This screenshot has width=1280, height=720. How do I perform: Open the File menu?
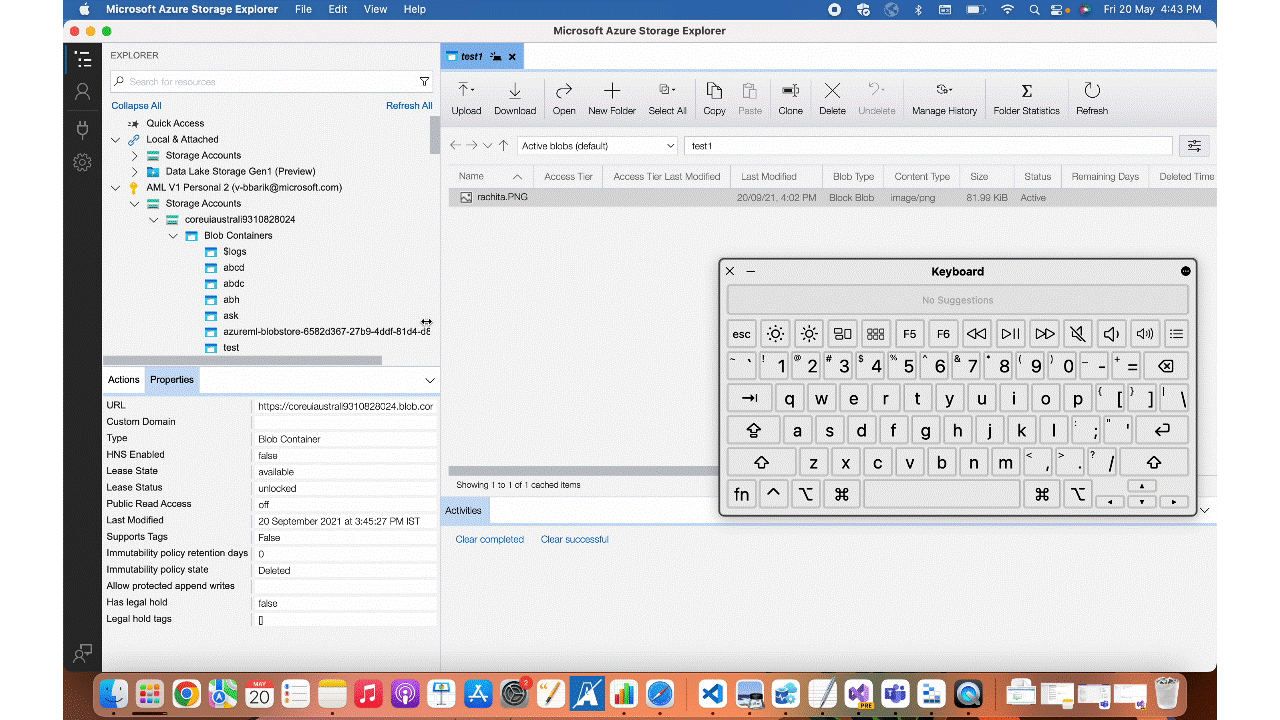click(303, 9)
